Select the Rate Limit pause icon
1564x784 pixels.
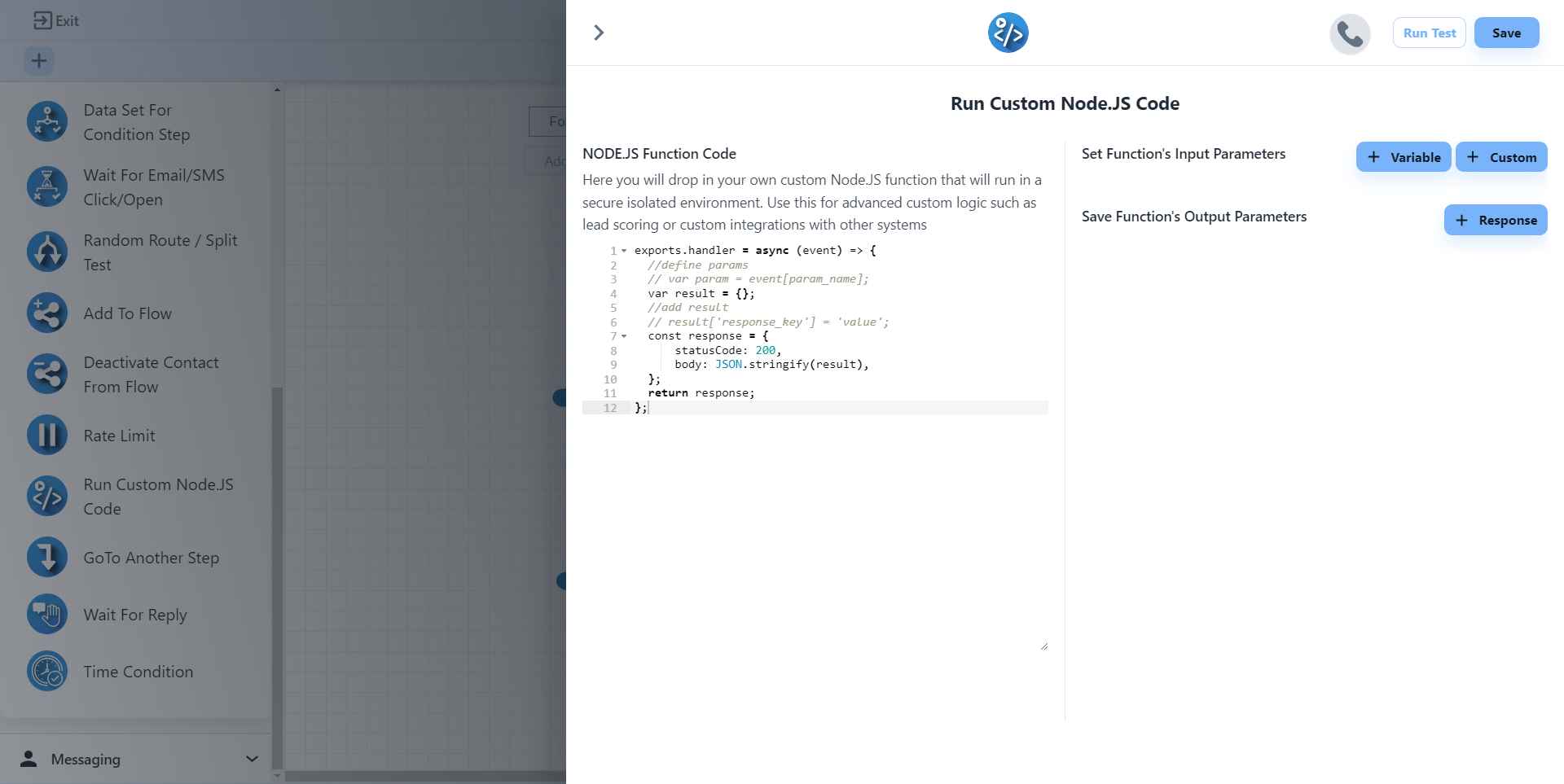point(47,436)
